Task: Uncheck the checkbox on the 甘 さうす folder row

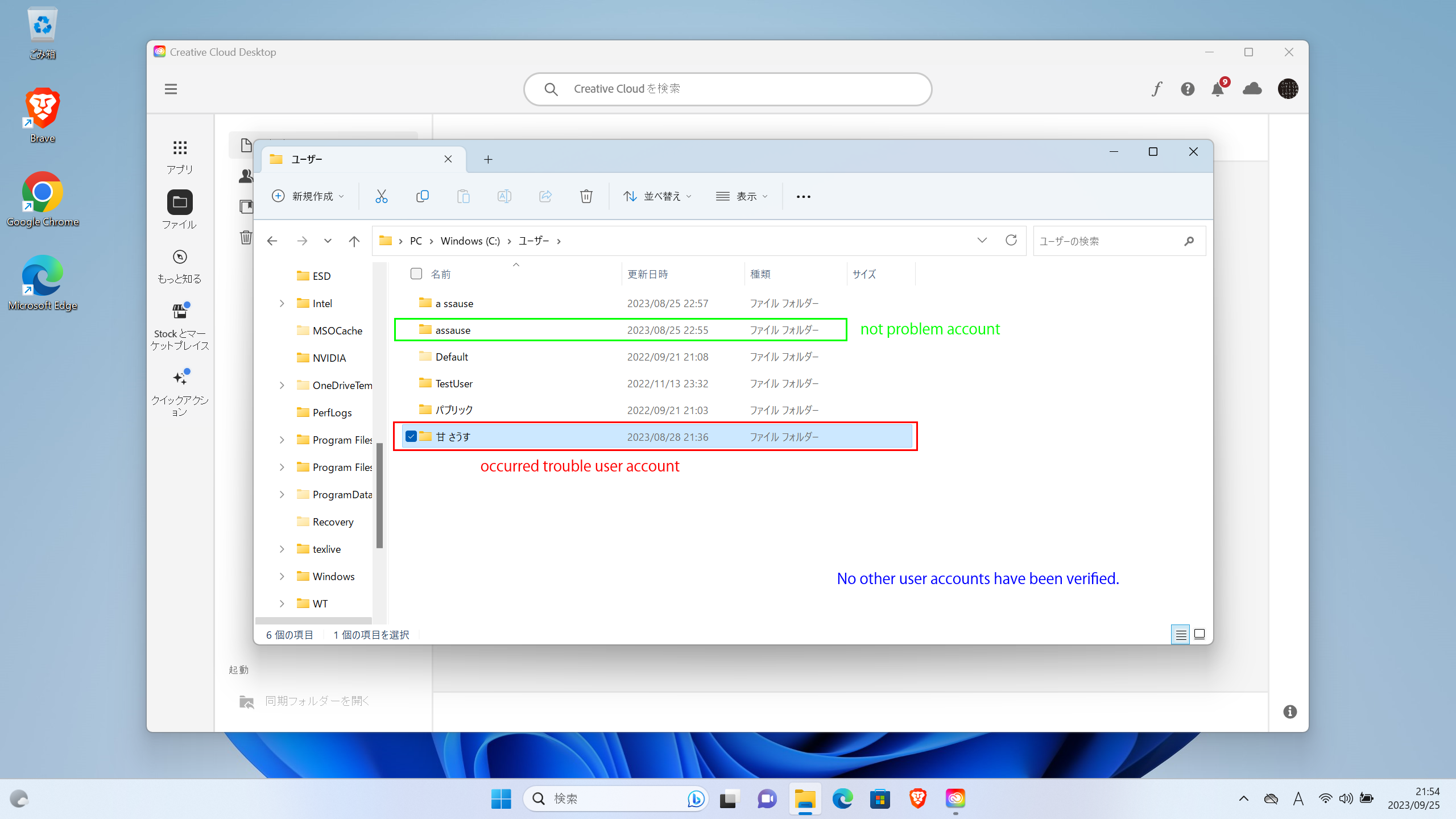Action: (411, 436)
